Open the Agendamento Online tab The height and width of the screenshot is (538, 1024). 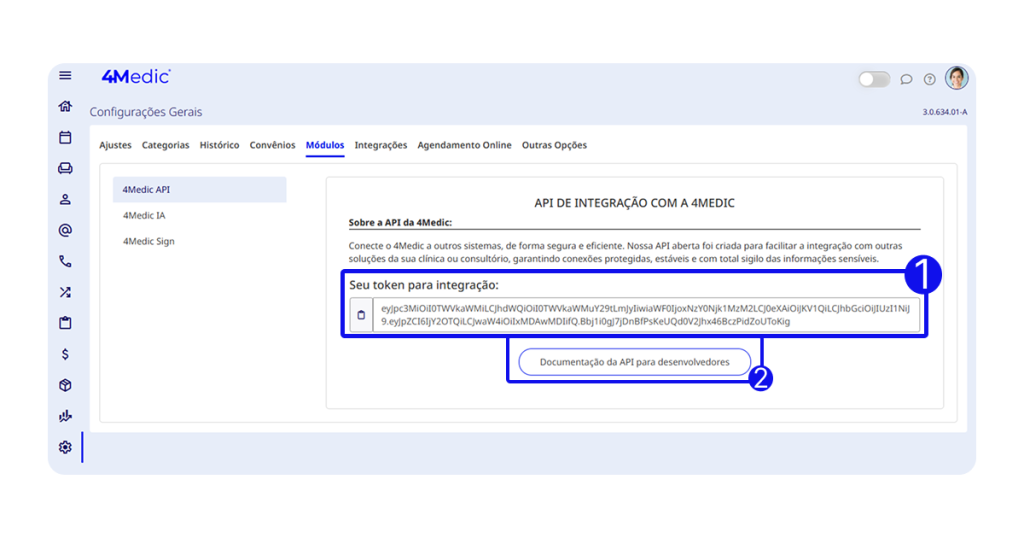click(x=464, y=145)
